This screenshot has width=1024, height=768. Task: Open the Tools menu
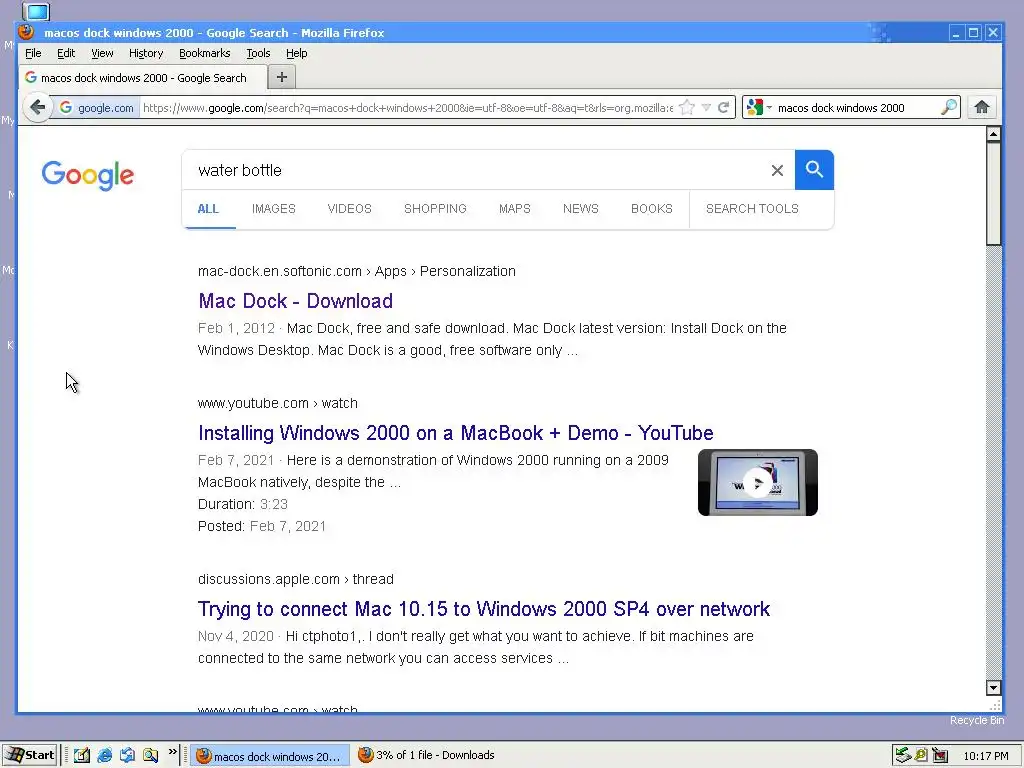pyautogui.click(x=258, y=54)
